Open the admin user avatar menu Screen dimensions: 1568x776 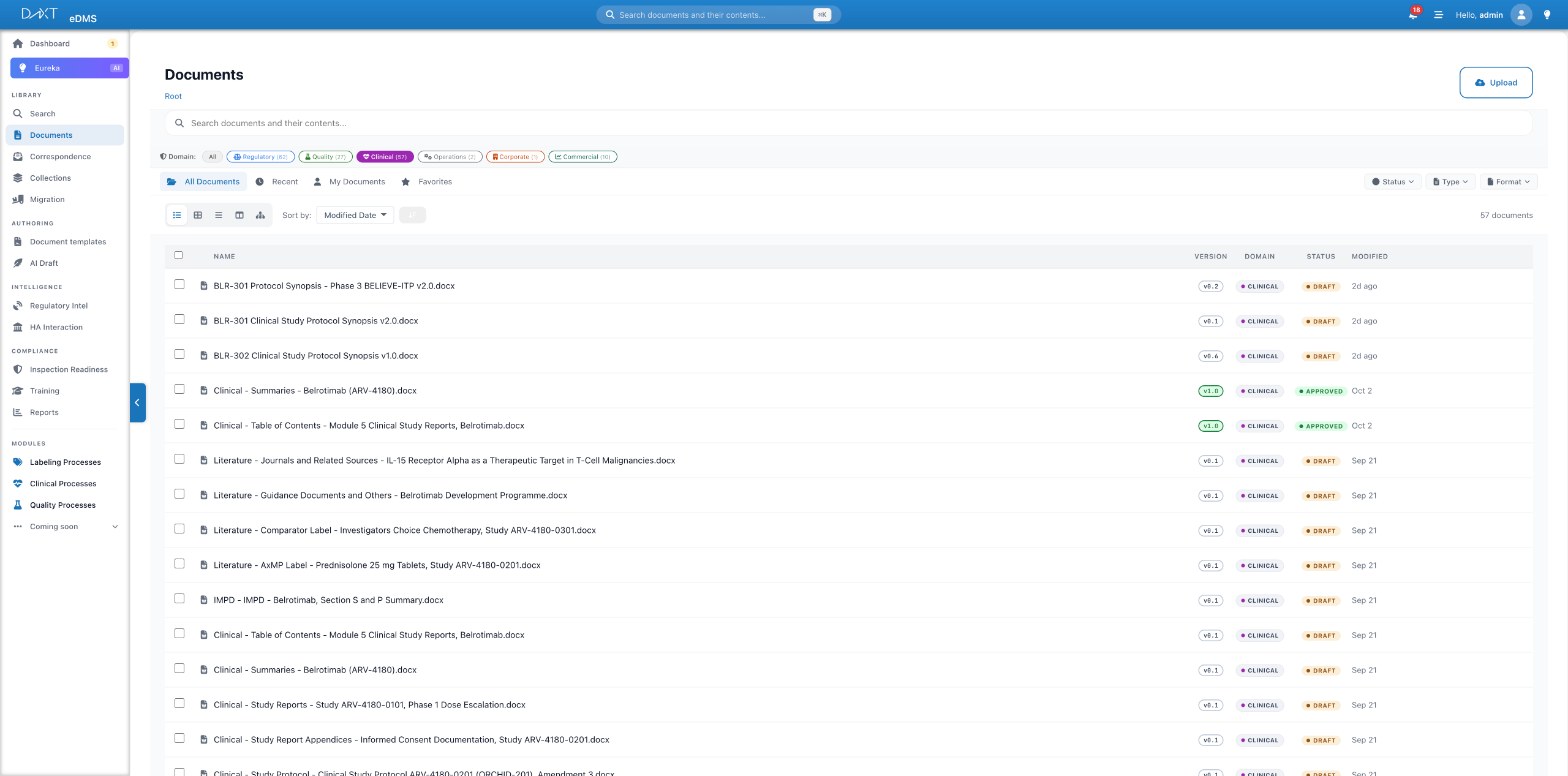tap(1521, 15)
